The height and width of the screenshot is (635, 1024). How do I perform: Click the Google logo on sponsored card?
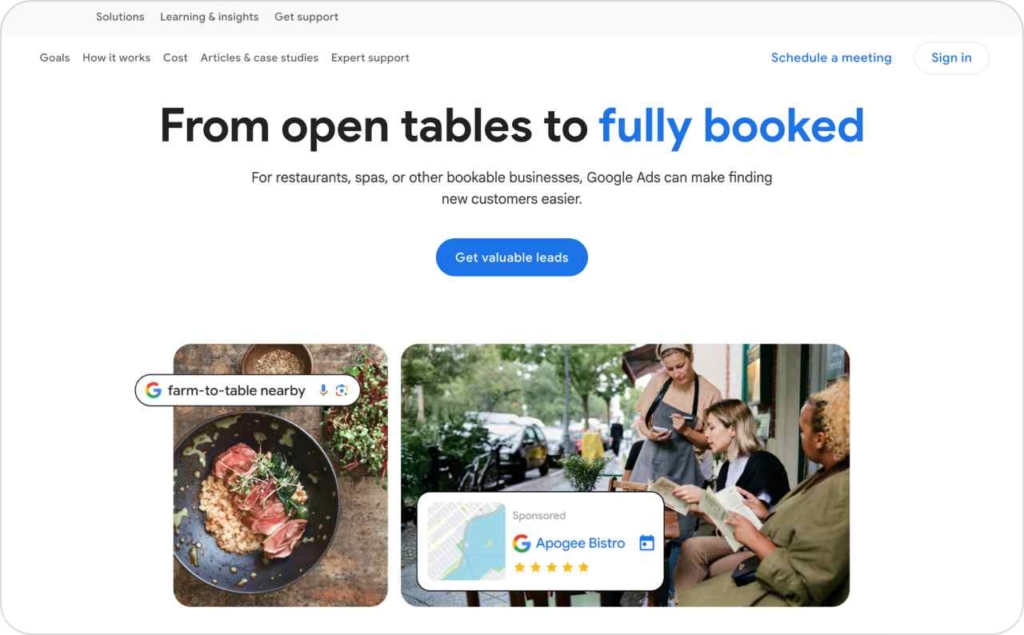[521, 543]
